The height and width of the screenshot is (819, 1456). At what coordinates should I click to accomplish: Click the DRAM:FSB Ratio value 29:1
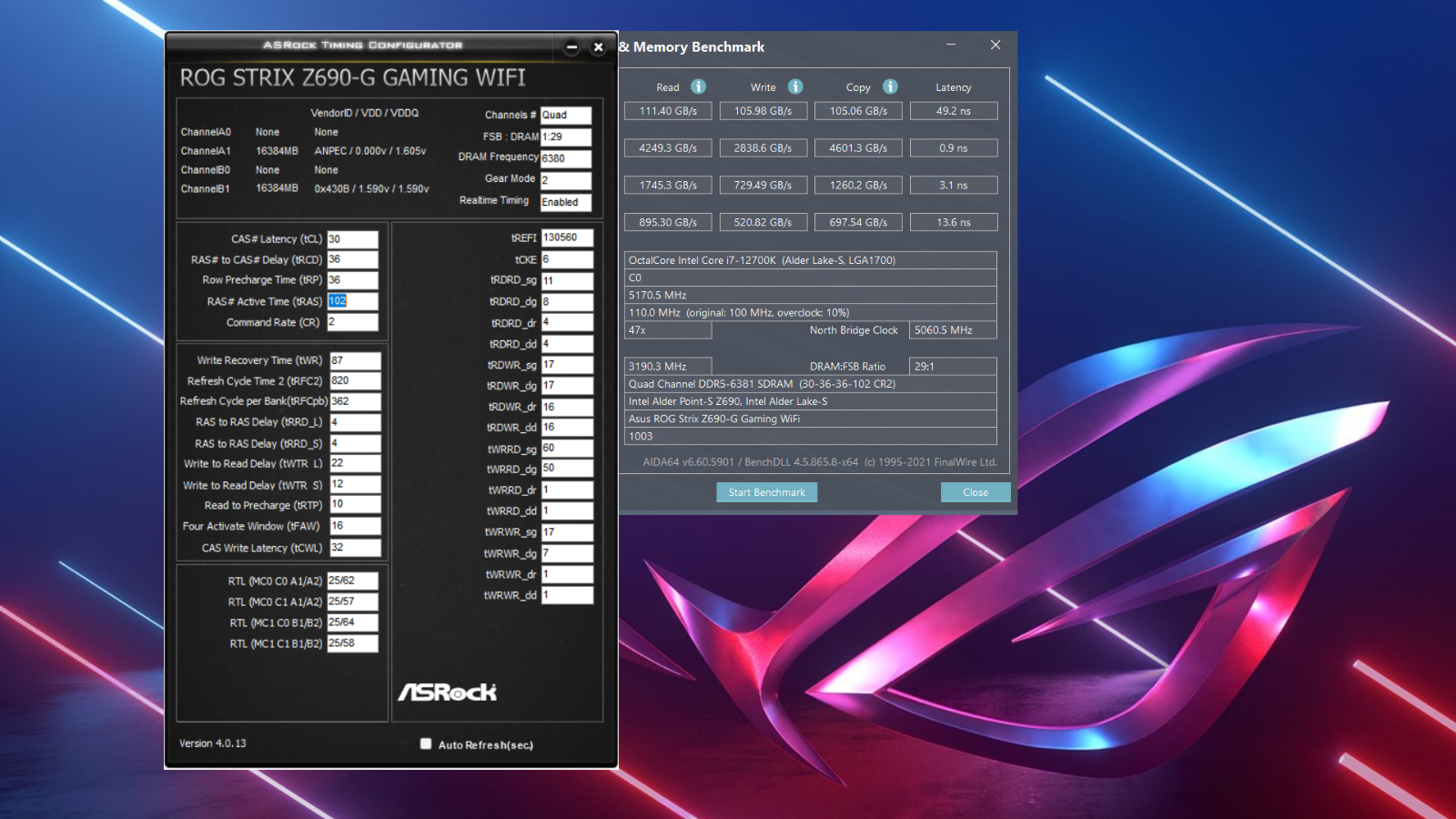953,366
